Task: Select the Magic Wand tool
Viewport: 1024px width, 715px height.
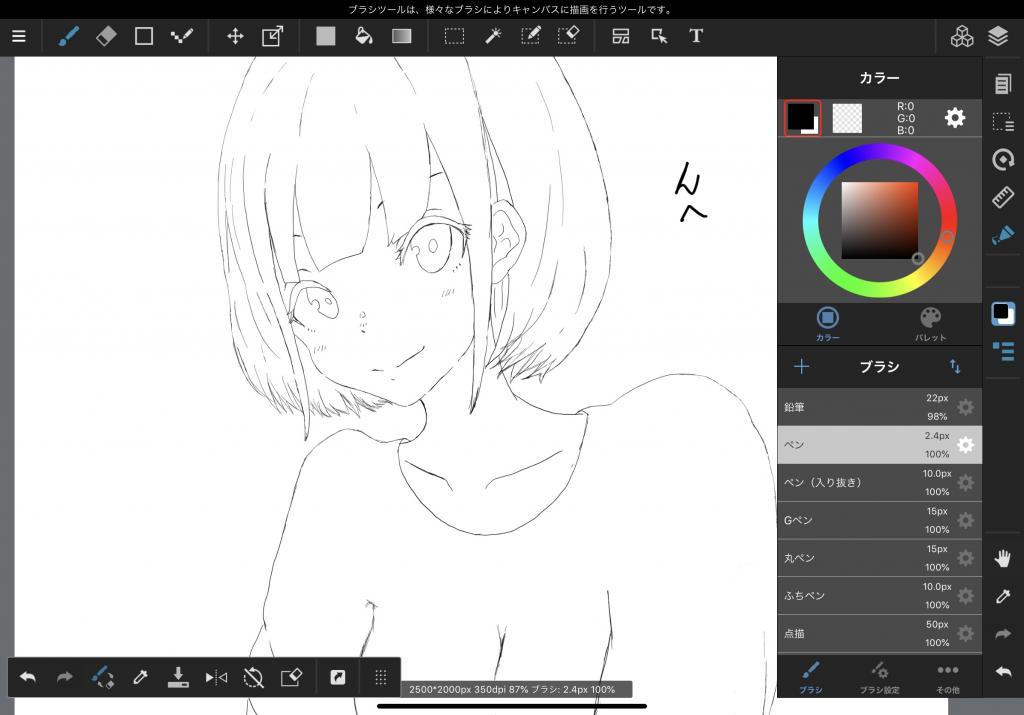Action: point(493,36)
